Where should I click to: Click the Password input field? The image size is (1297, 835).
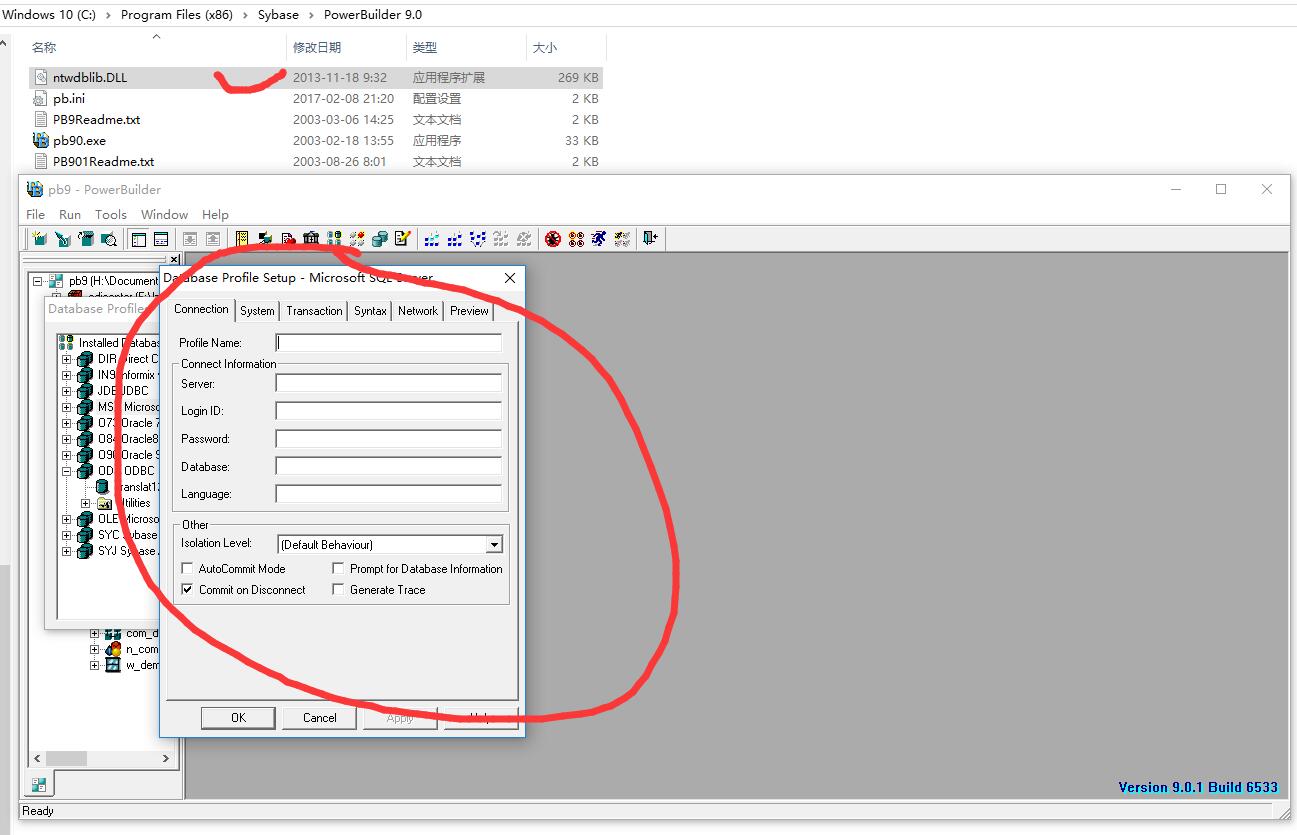pyautogui.click(x=389, y=439)
